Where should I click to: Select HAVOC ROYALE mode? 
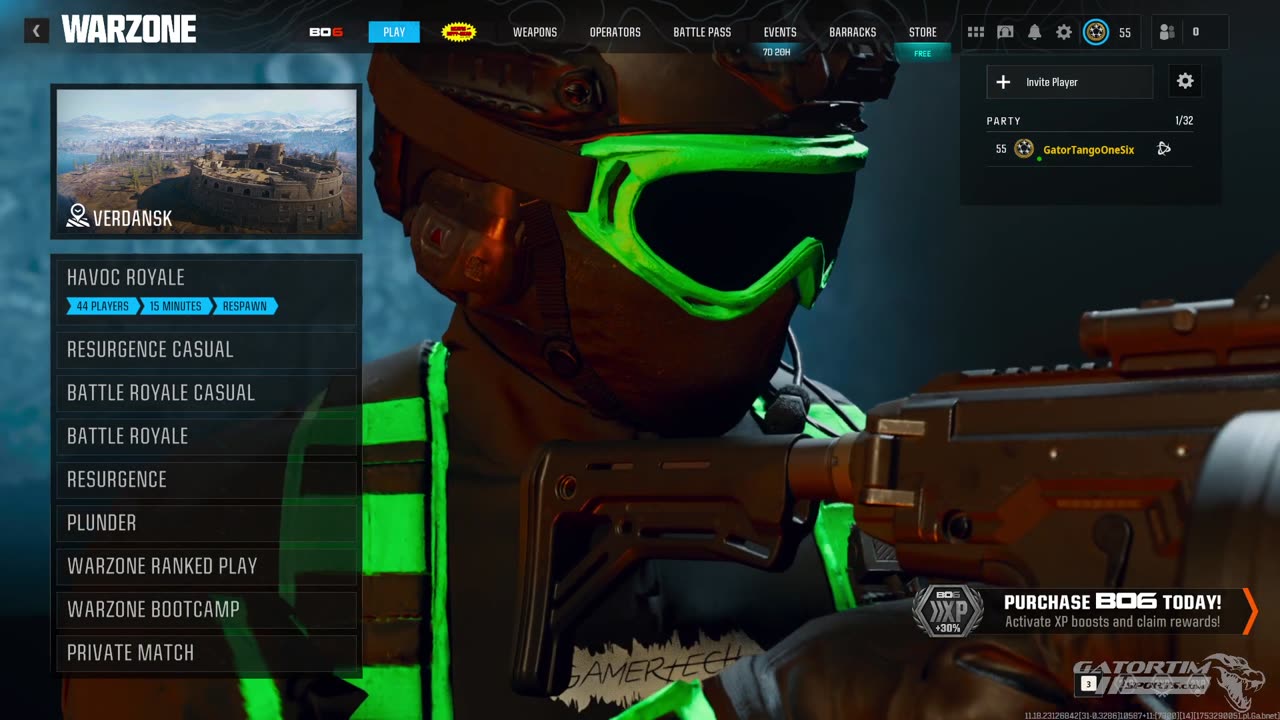206,292
